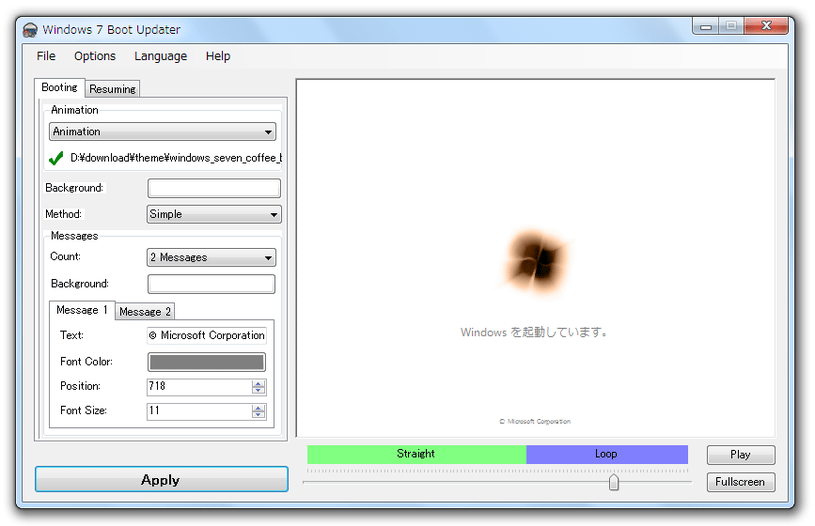Screen dimensions: 815x526
Task: Select the Message 2 tab
Action: pos(145,311)
